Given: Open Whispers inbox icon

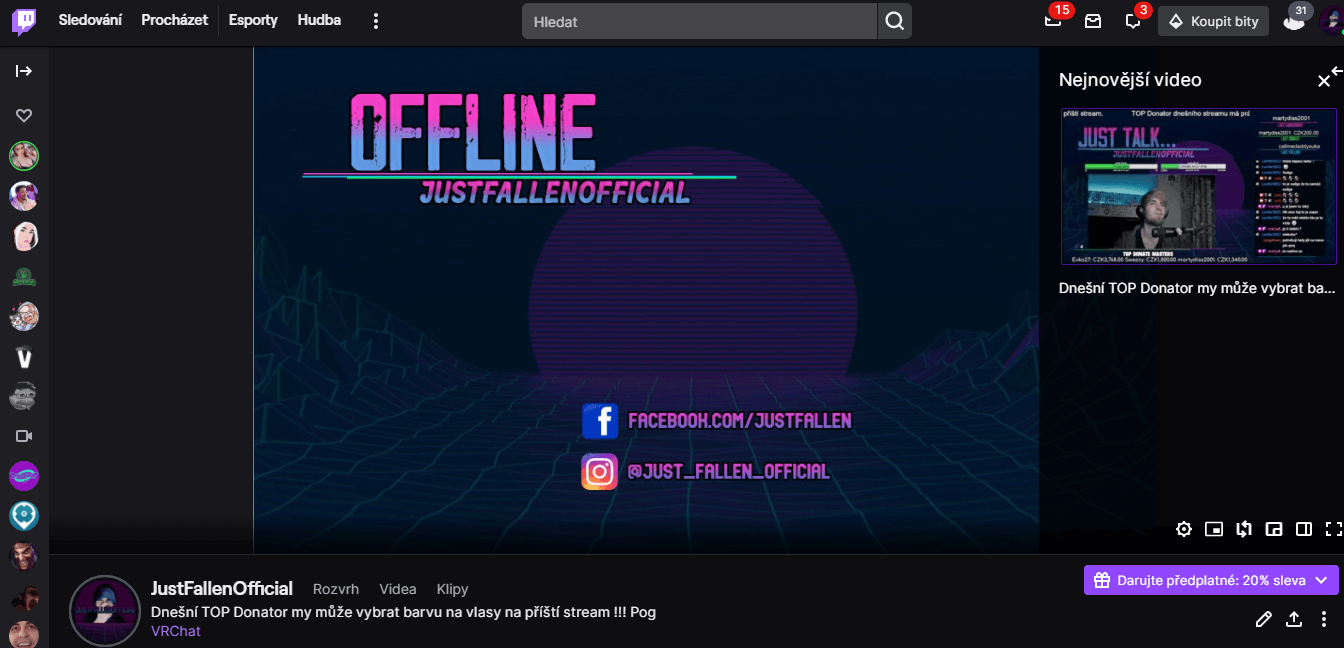Looking at the screenshot, I should (1092, 21).
